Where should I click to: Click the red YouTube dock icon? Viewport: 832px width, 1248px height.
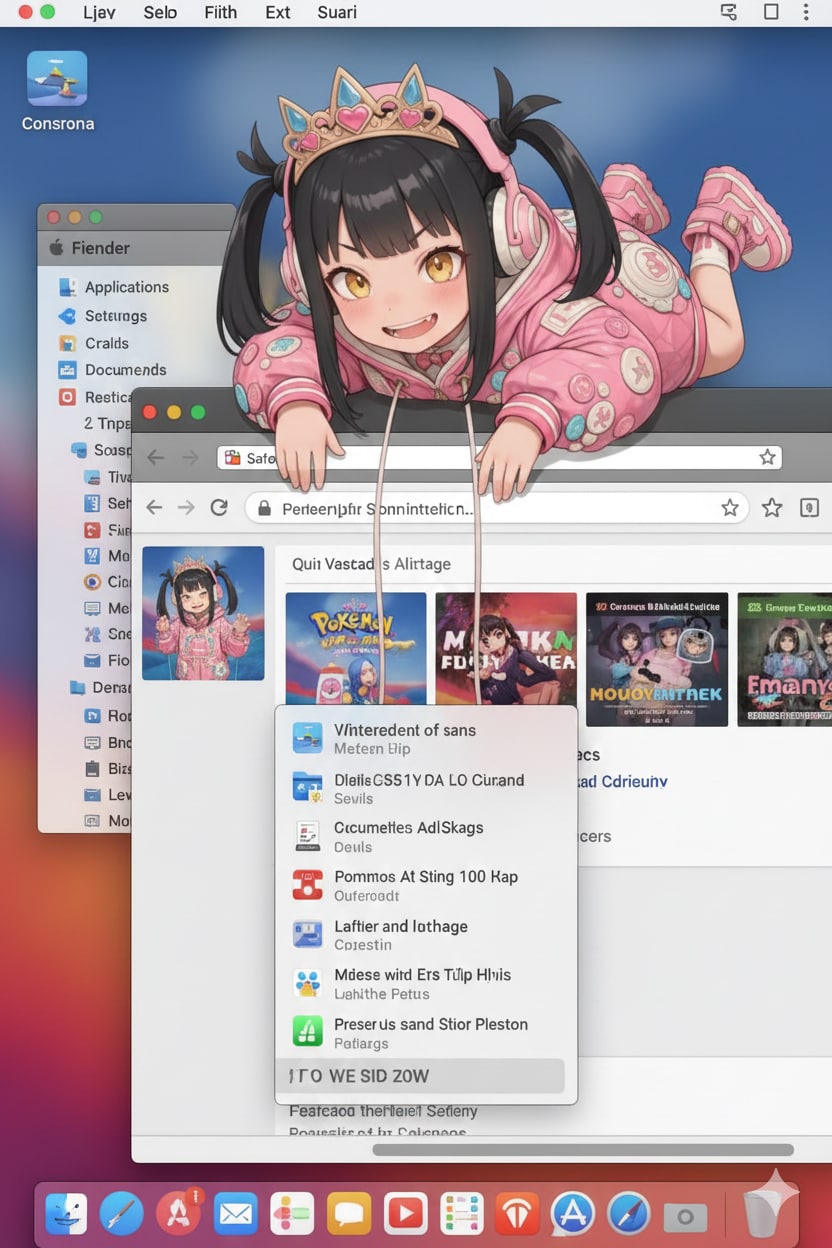click(405, 1215)
